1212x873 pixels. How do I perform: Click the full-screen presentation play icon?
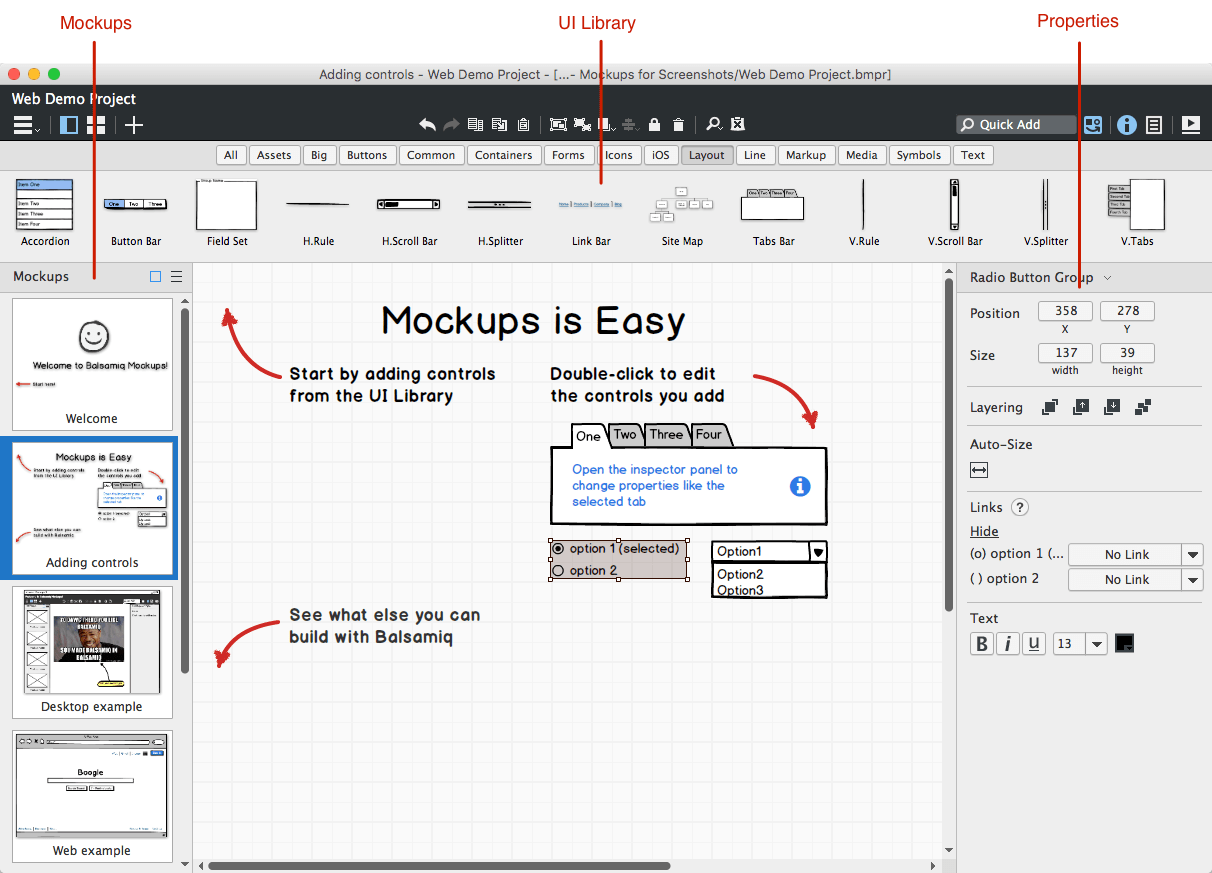[x=1190, y=125]
